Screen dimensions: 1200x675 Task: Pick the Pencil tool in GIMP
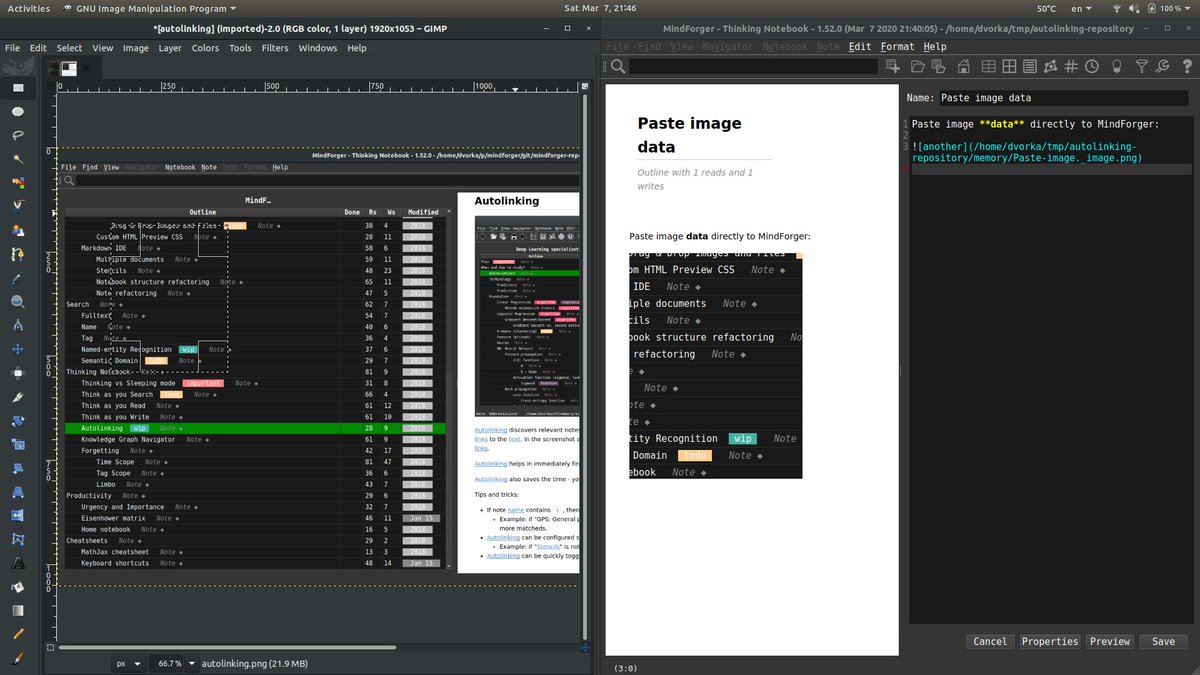[17, 634]
